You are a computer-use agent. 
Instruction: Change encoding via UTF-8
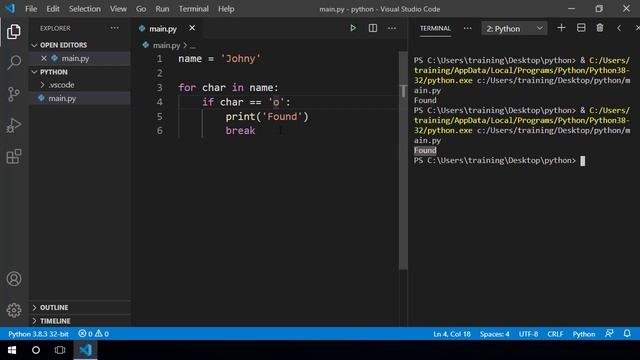(x=528, y=334)
